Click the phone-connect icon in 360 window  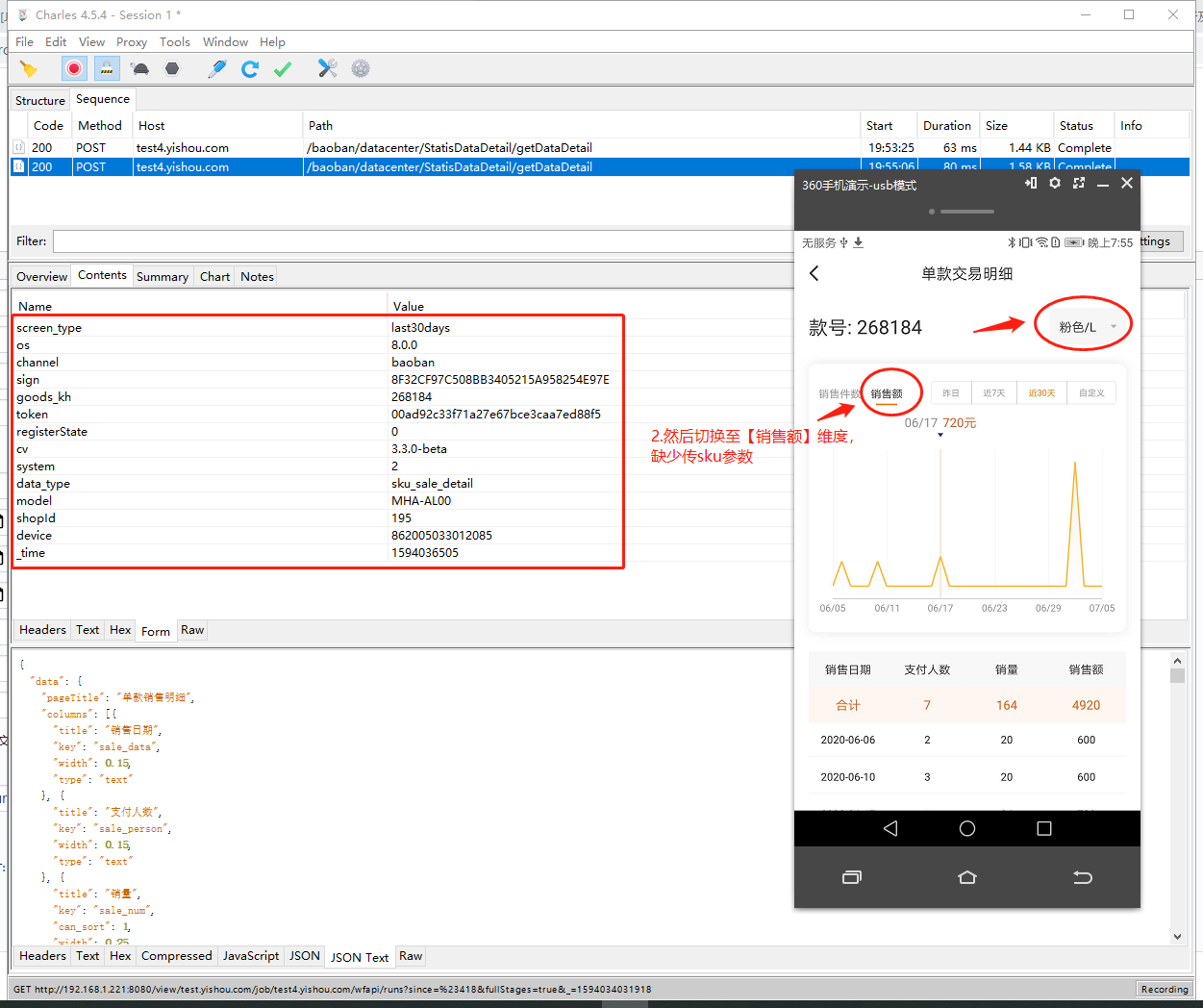point(1031,183)
